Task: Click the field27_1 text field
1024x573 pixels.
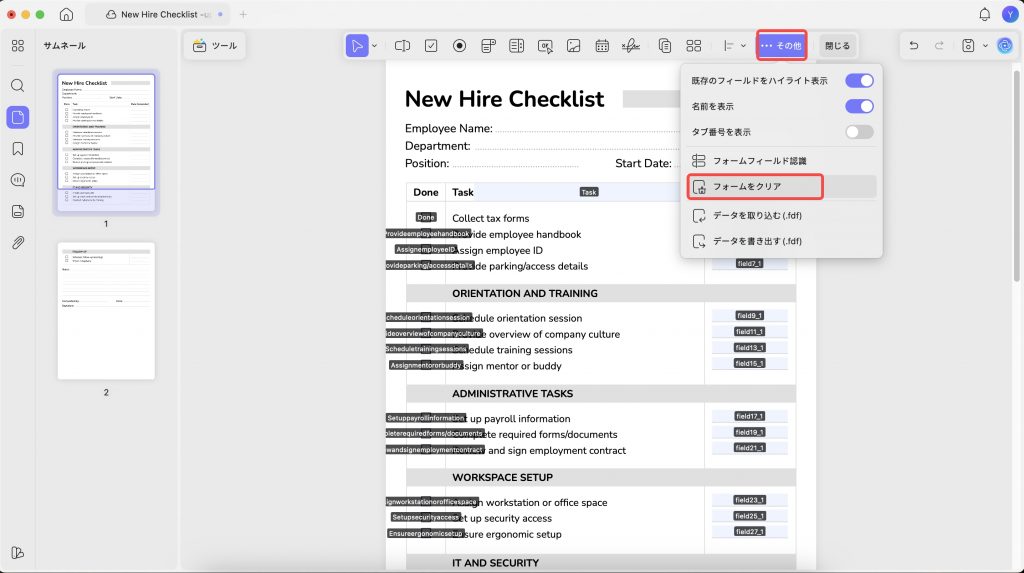Action: coord(750,532)
